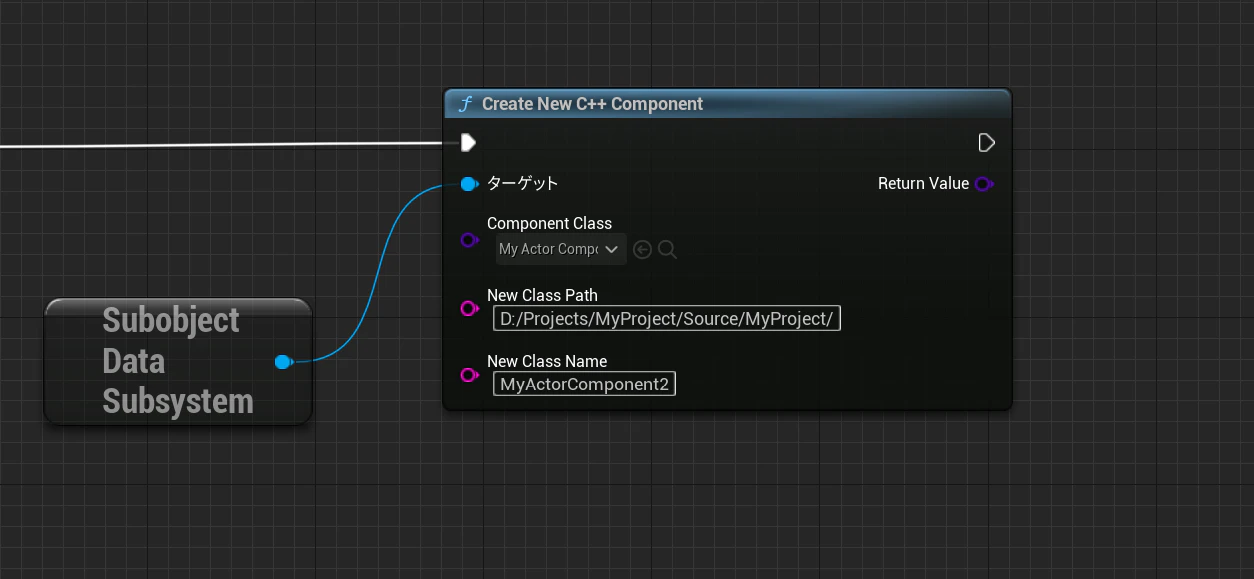Click the New Class Name pin
This screenshot has width=1254, height=579.
[x=469, y=375]
